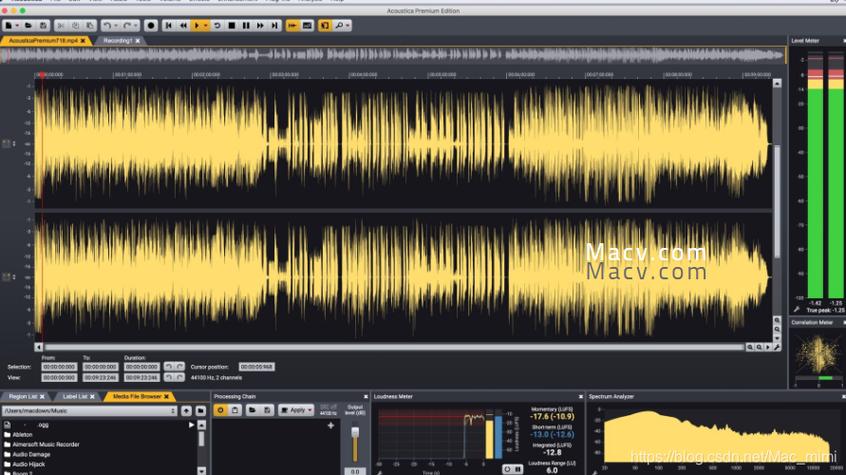Select the Media File Browser tab

pyautogui.click(x=137, y=396)
